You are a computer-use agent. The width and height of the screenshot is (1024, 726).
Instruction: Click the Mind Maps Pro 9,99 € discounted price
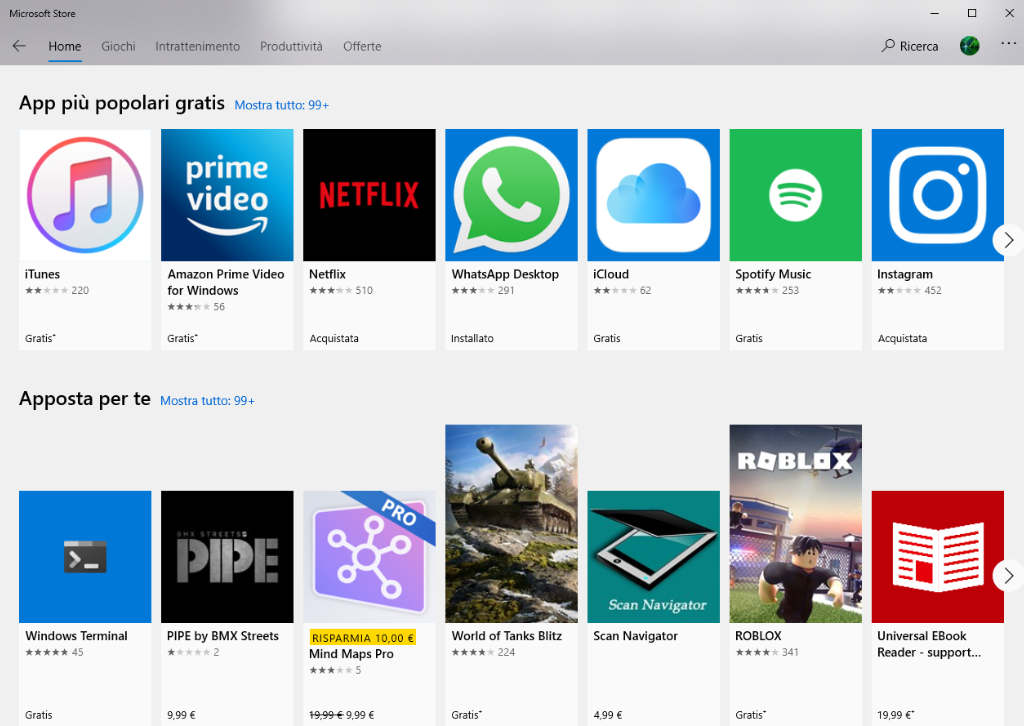[x=360, y=715]
